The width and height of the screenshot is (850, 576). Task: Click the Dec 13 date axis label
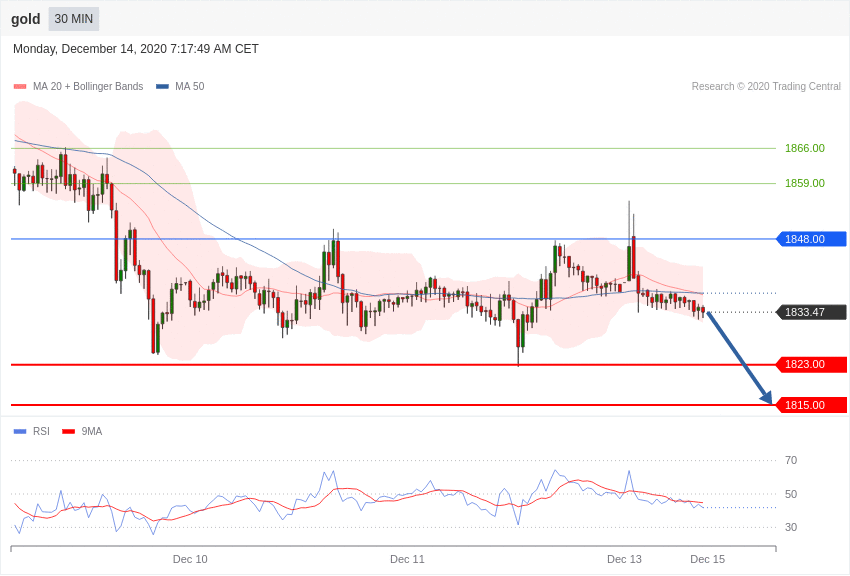[624, 559]
